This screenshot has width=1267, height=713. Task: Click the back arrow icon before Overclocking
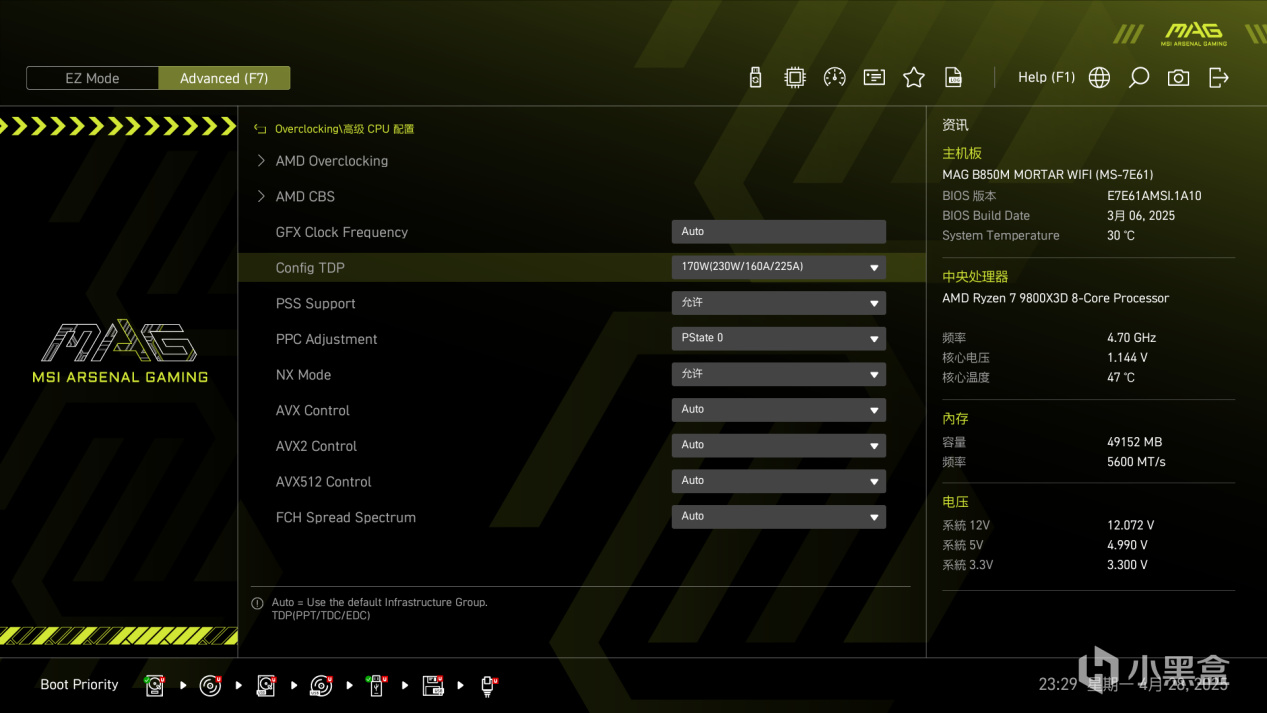coord(260,129)
